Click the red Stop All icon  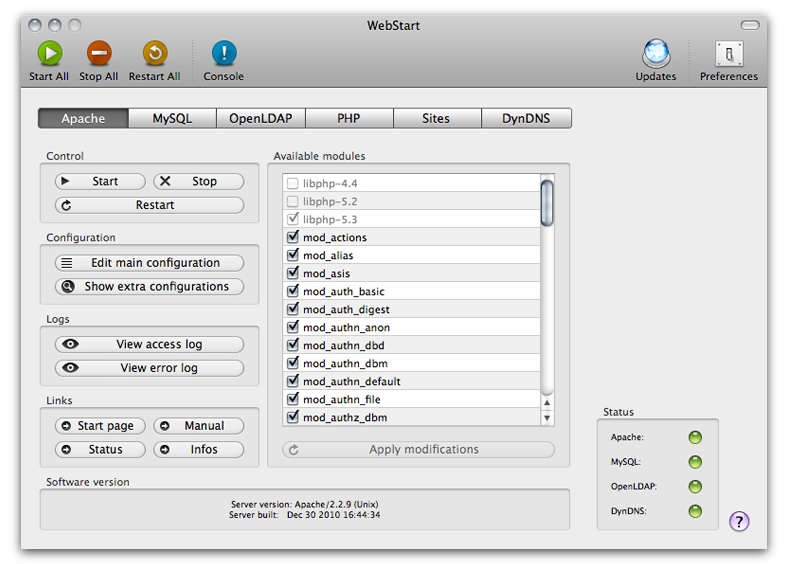pos(99,53)
